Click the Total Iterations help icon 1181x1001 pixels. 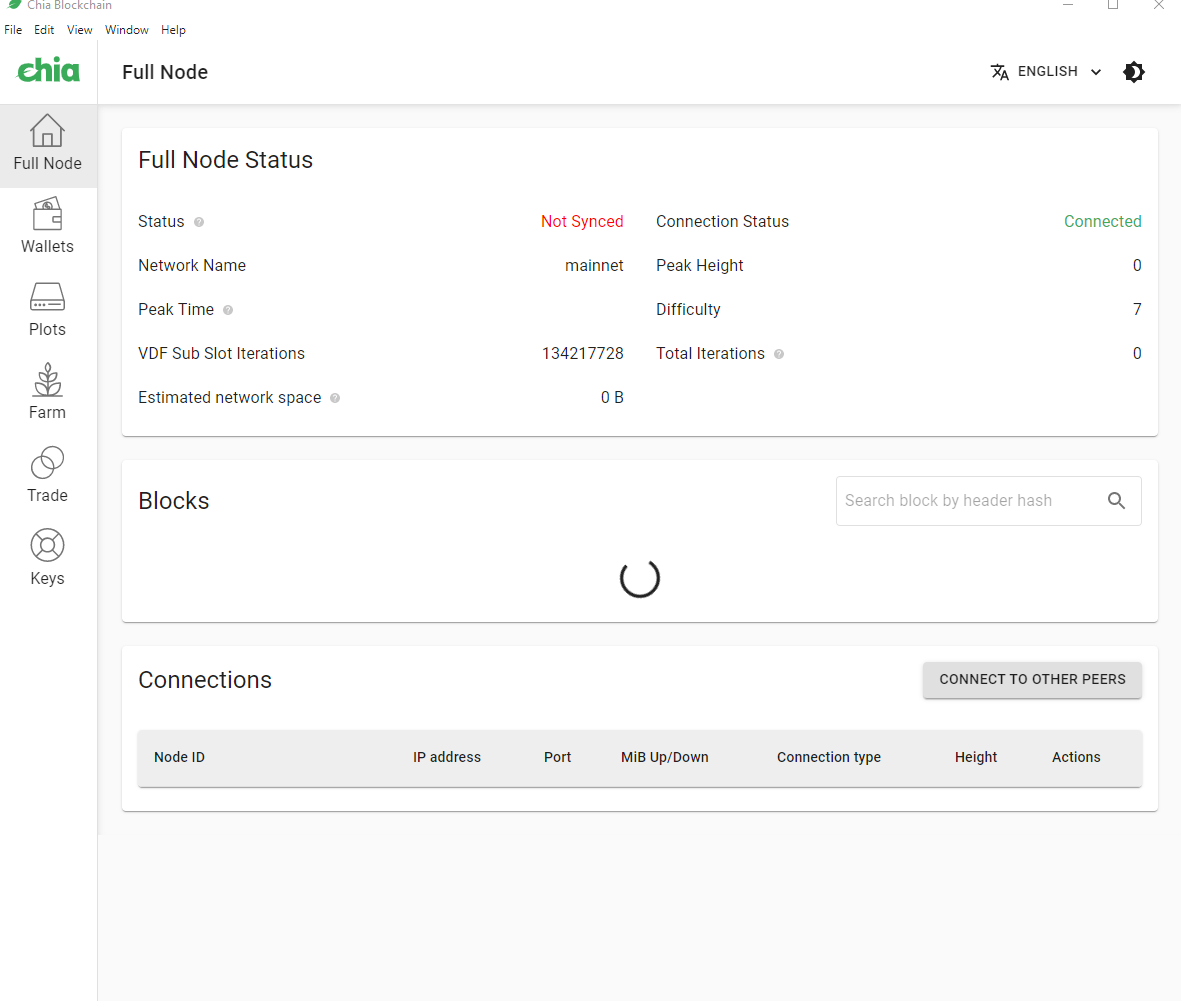[x=779, y=354]
